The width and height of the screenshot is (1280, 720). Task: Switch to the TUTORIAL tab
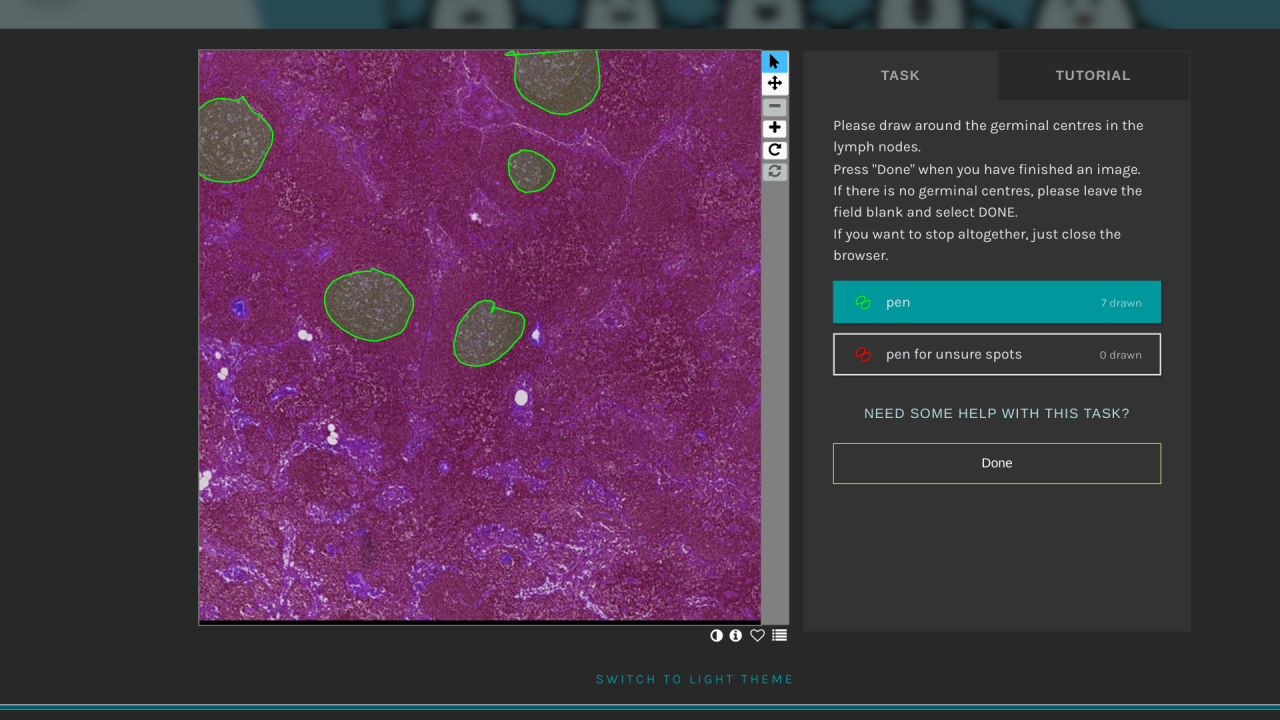[1093, 75]
